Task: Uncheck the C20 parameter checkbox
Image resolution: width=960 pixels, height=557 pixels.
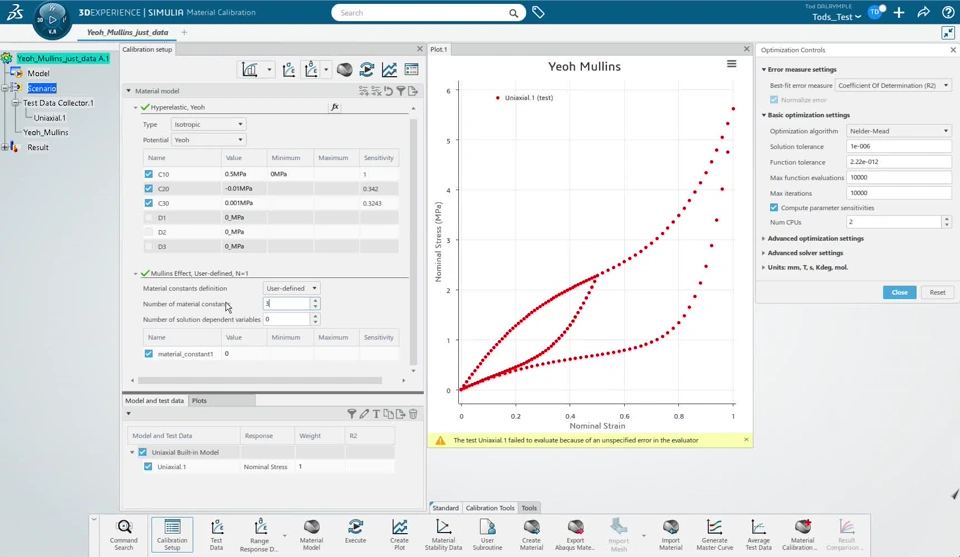Action: point(148,189)
